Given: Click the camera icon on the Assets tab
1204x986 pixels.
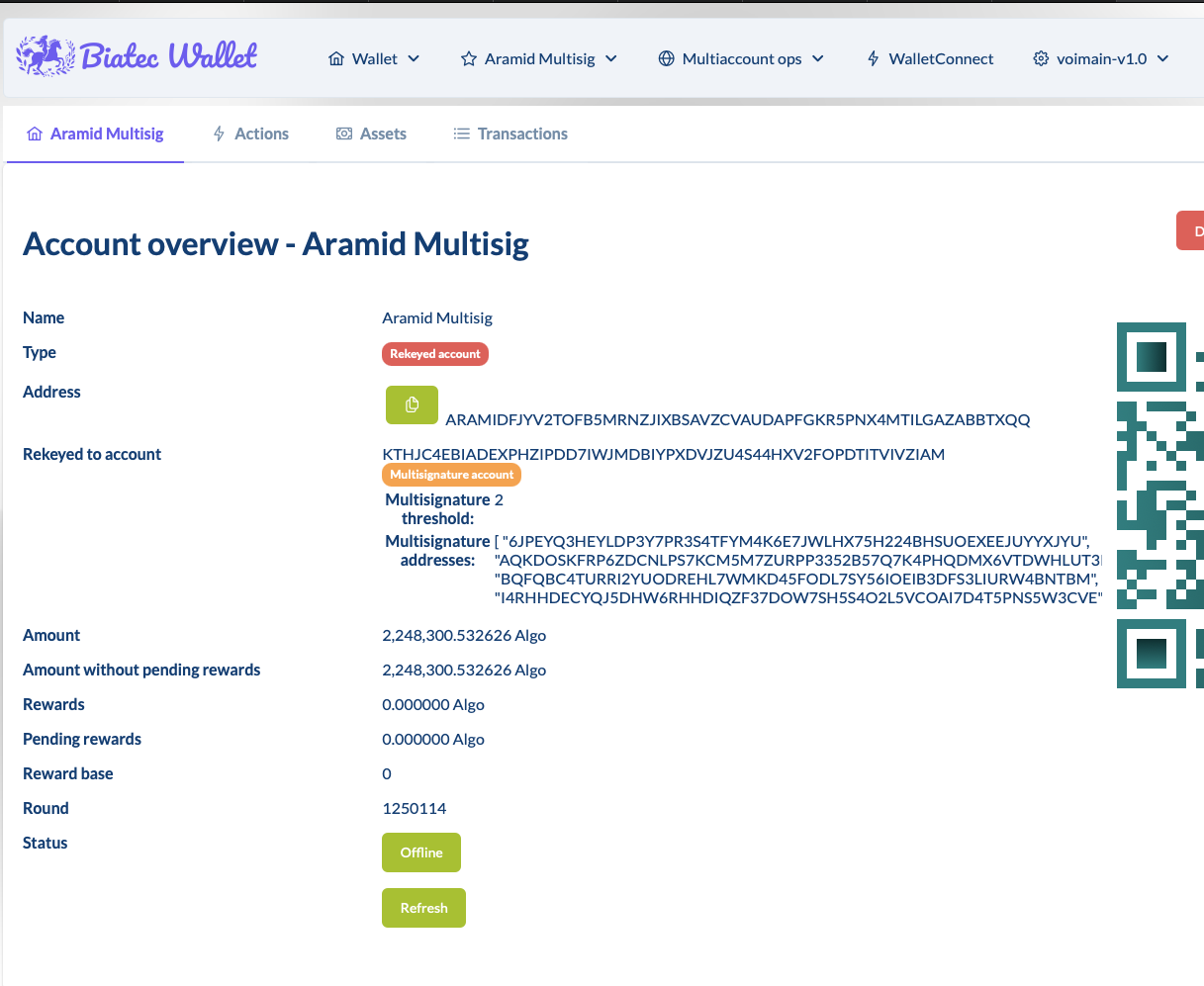Looking at the screenshot, I should [x=344, y=133].
